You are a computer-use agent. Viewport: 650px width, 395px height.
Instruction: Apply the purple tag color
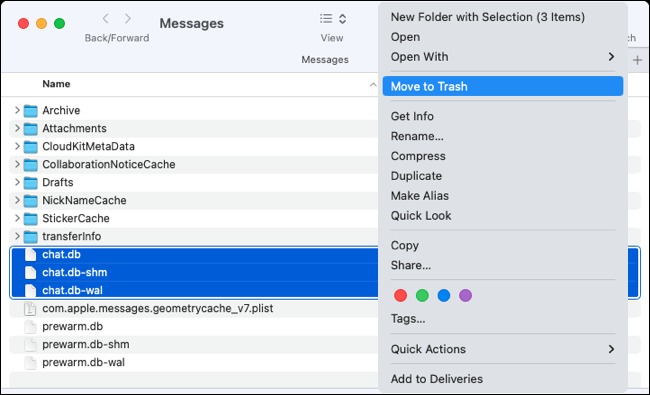coord(466,296)
